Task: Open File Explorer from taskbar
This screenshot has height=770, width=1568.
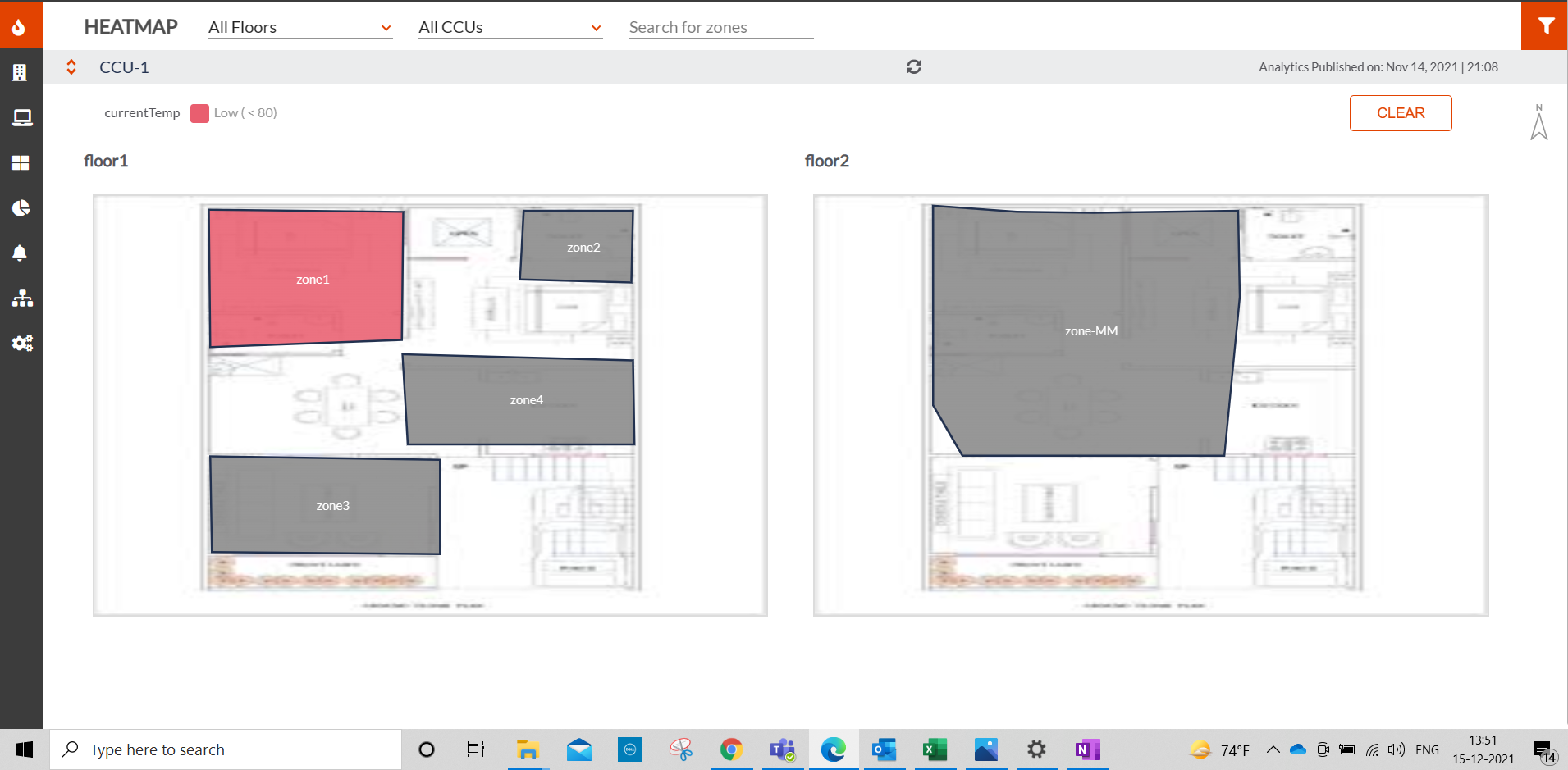Action: [x=527, y=749]
